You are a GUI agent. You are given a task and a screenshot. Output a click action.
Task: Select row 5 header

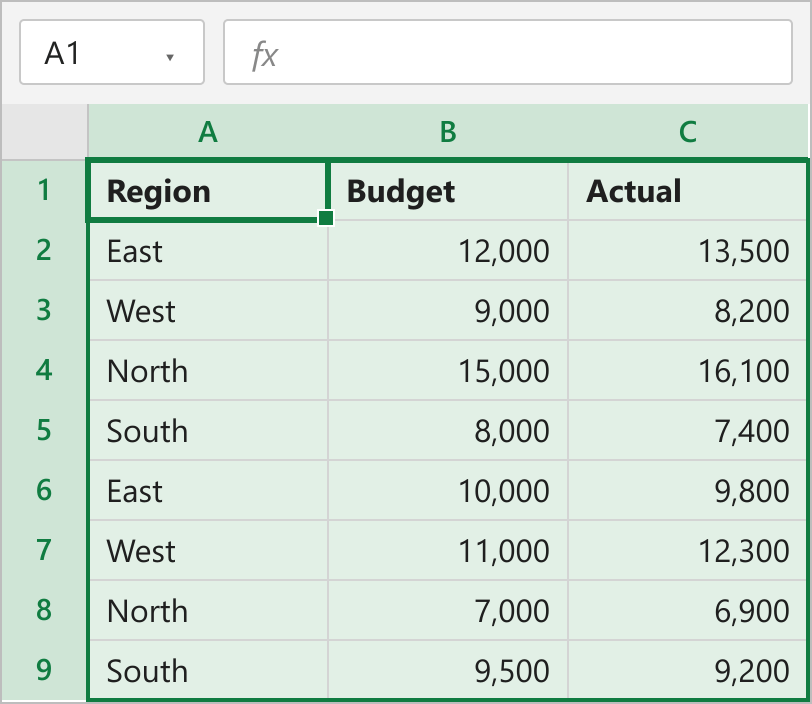coord(45,430)
